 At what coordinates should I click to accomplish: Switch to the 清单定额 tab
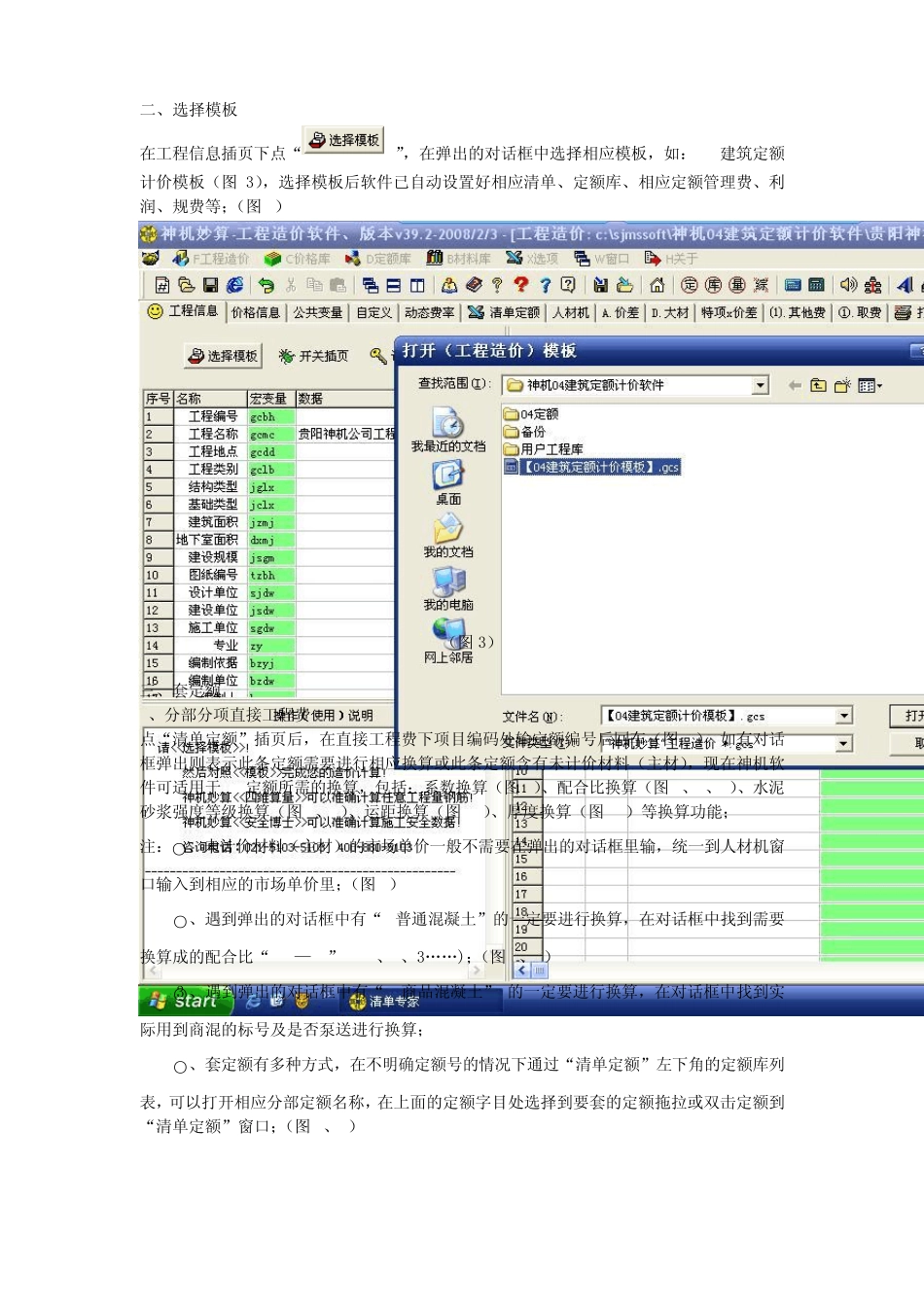click(504, 312)
